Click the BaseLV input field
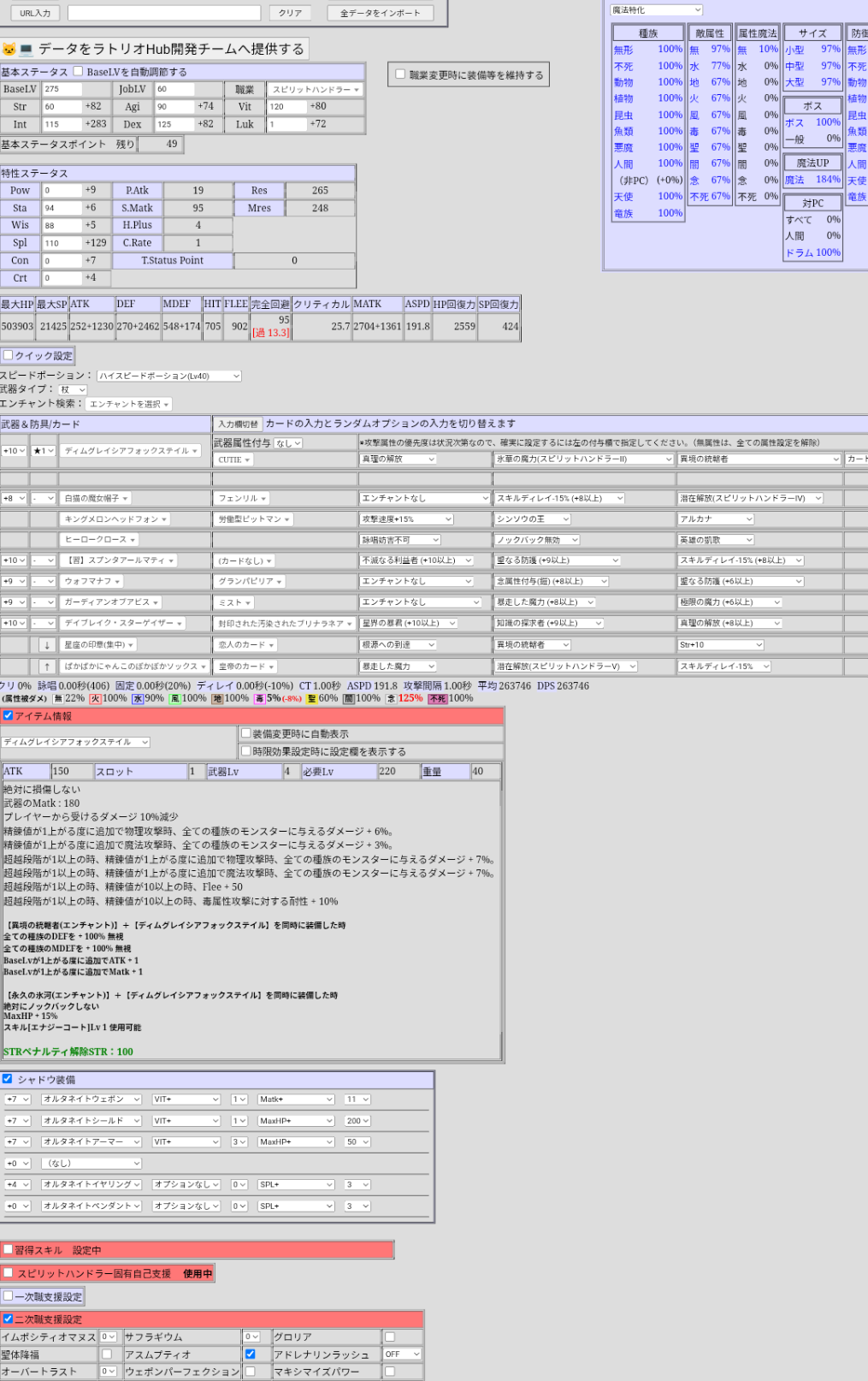Image resolution: width=868 pixels, height=1381 pixels. [x=62, y=90]
